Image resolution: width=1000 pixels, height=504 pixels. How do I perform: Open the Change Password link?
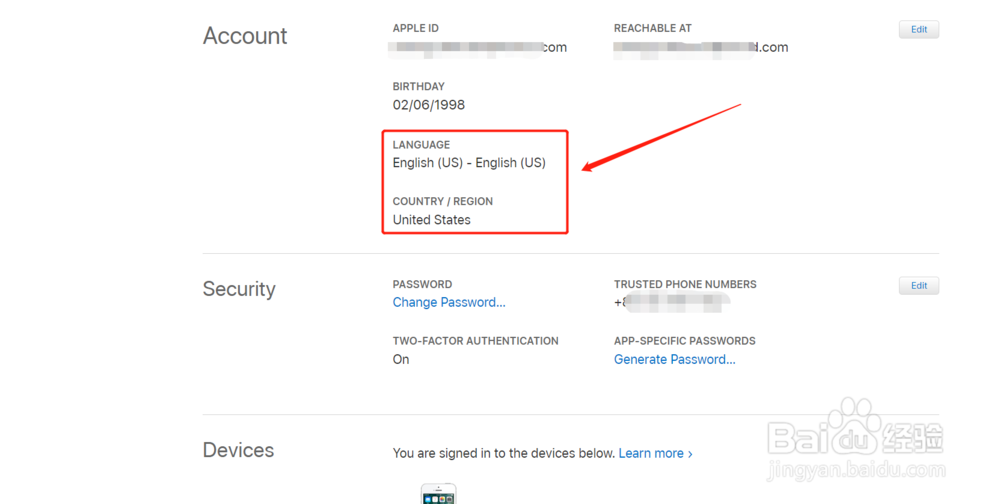(449, 303)
